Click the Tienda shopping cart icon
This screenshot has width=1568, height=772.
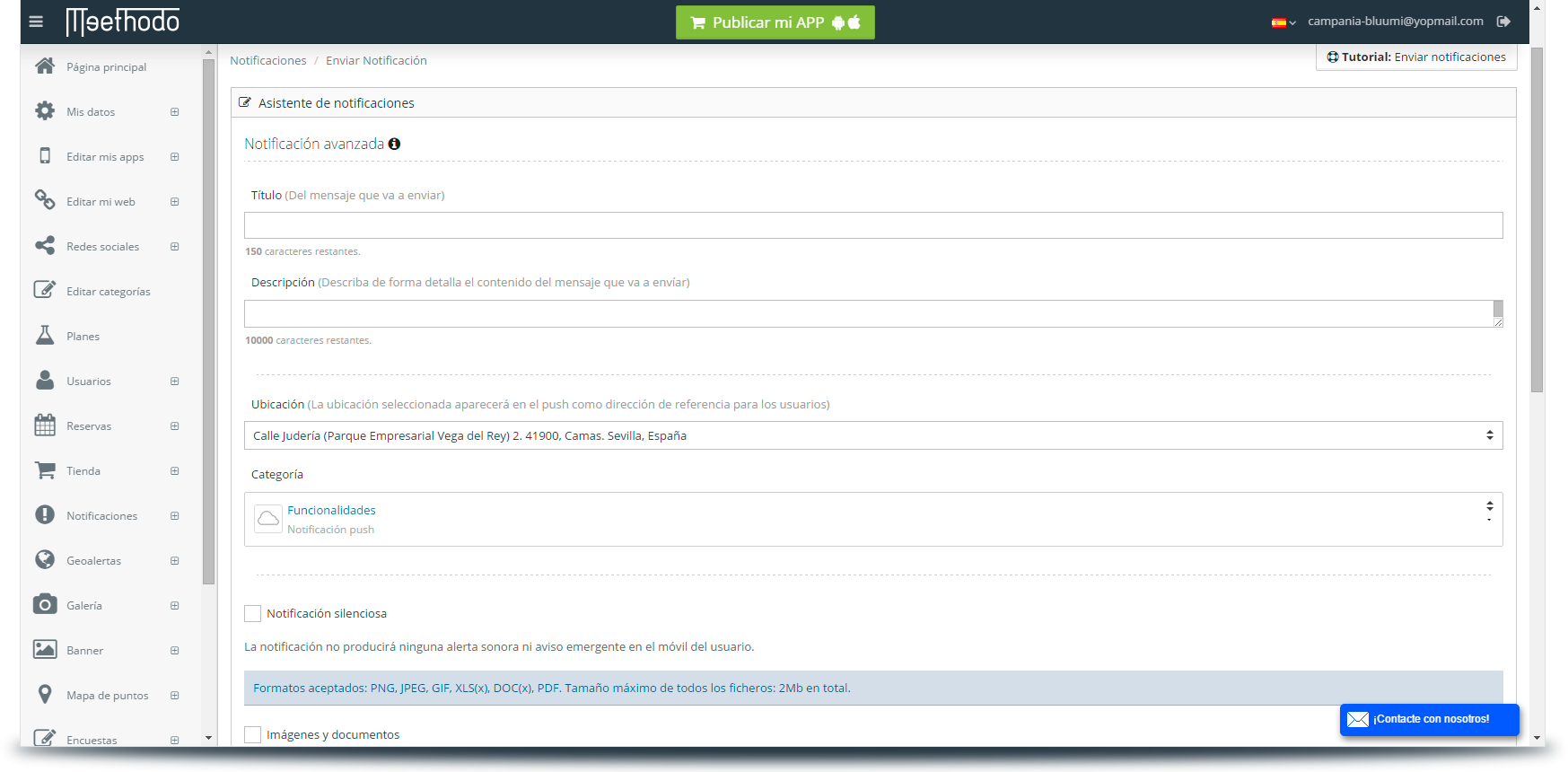click(45, 469)
